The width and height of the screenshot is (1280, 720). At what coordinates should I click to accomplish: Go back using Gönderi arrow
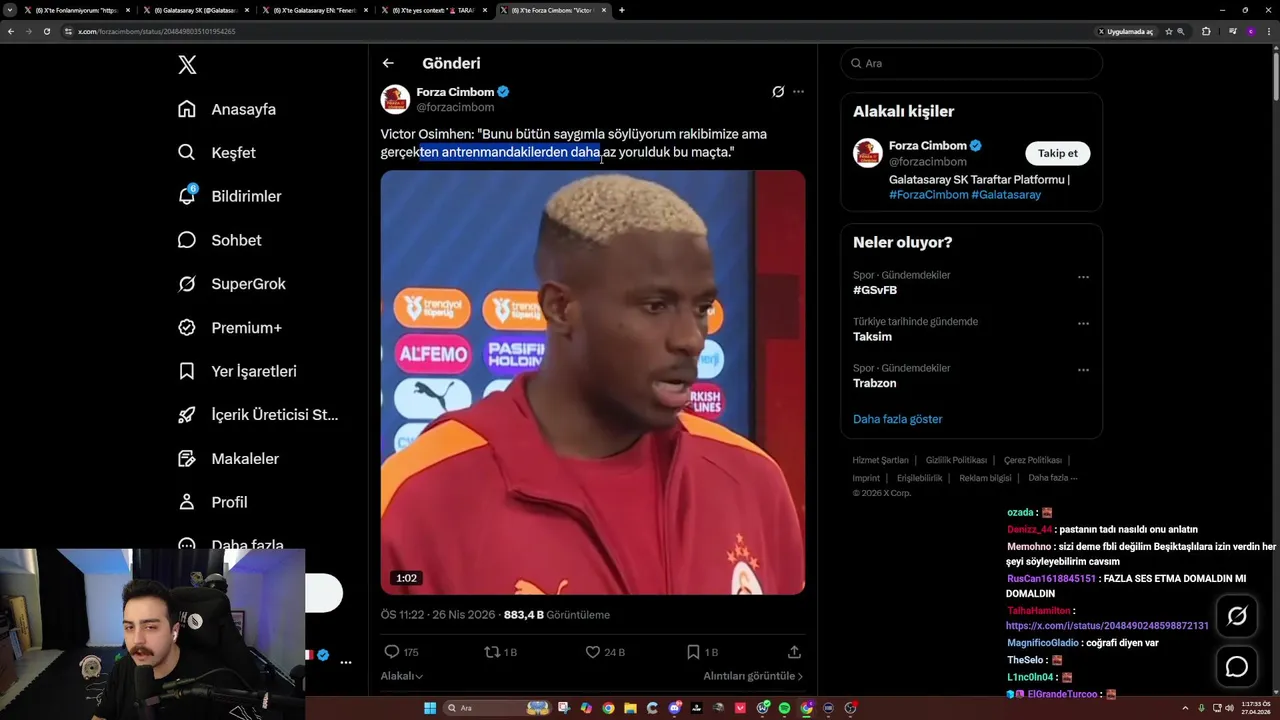point(388,63)
